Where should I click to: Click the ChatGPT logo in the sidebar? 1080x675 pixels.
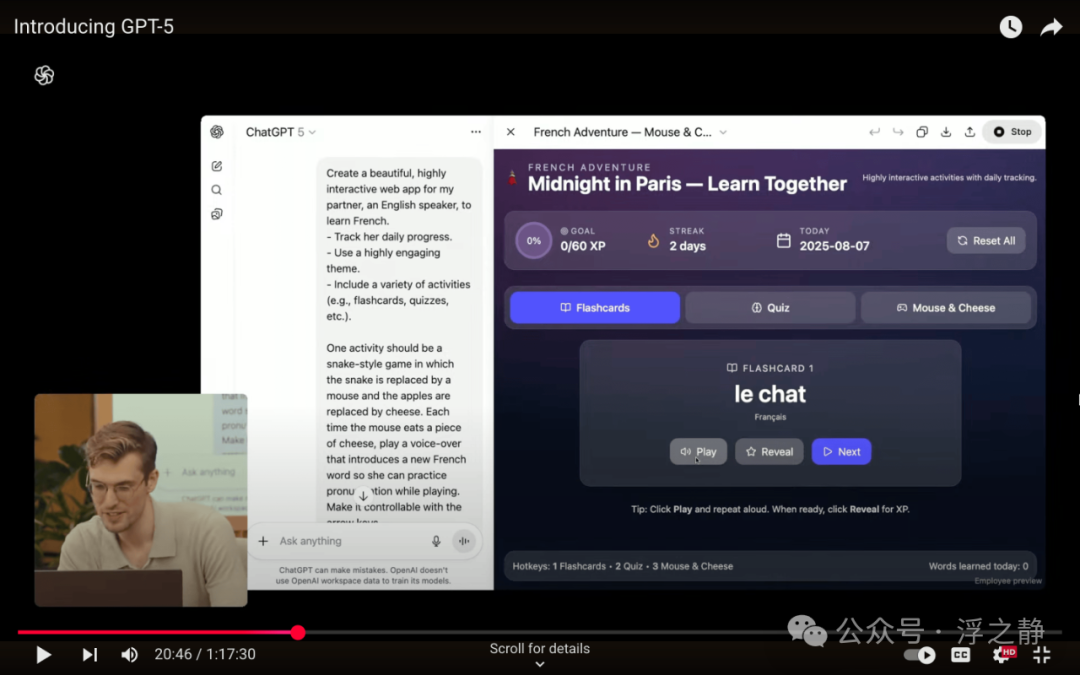217,132
